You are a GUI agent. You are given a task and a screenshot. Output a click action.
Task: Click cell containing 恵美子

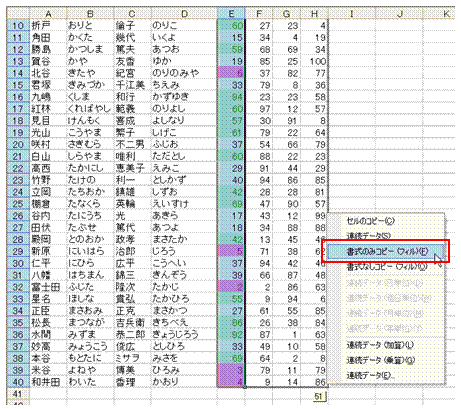click(132, 168)
